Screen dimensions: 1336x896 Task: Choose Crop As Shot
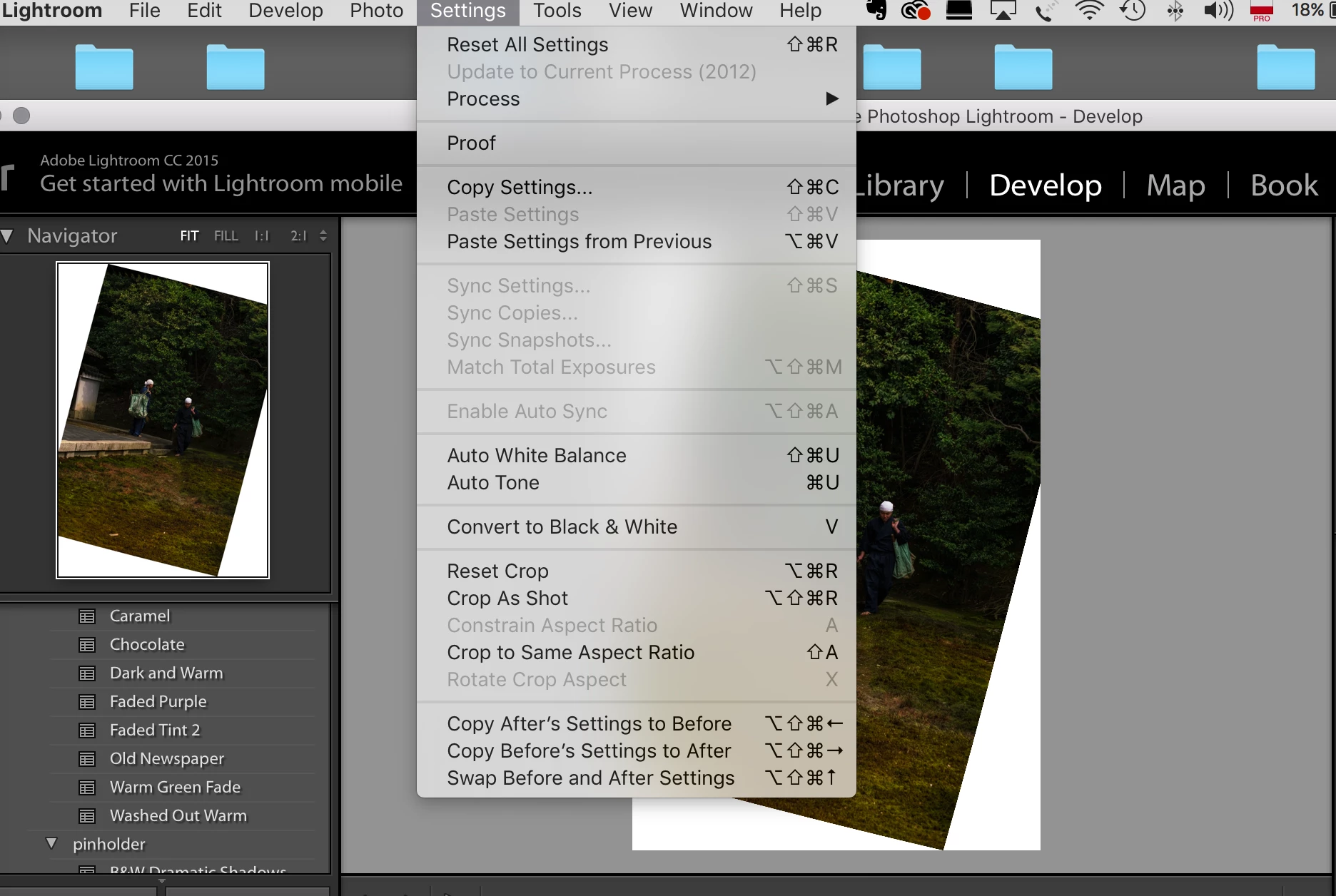(x=637, y=599)
